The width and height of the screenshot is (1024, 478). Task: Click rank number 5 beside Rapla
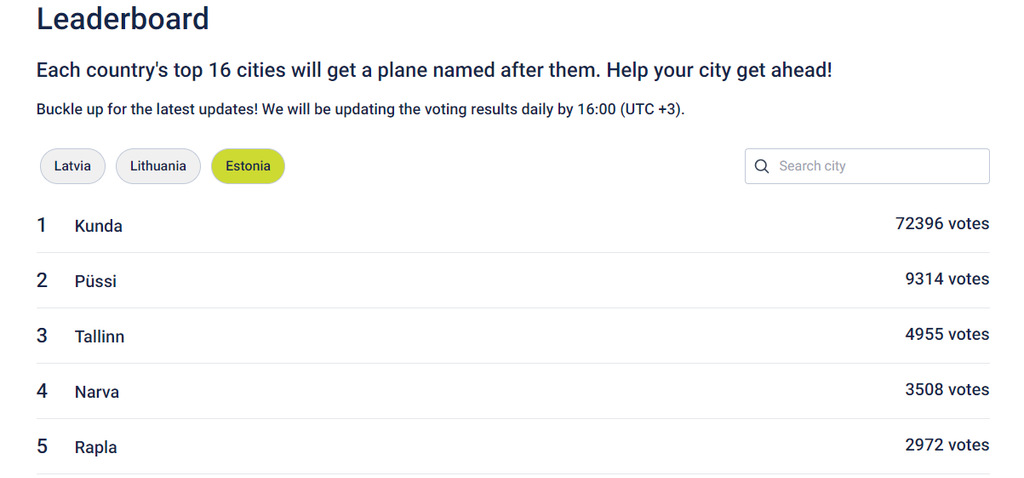click(x=42, y=446)
